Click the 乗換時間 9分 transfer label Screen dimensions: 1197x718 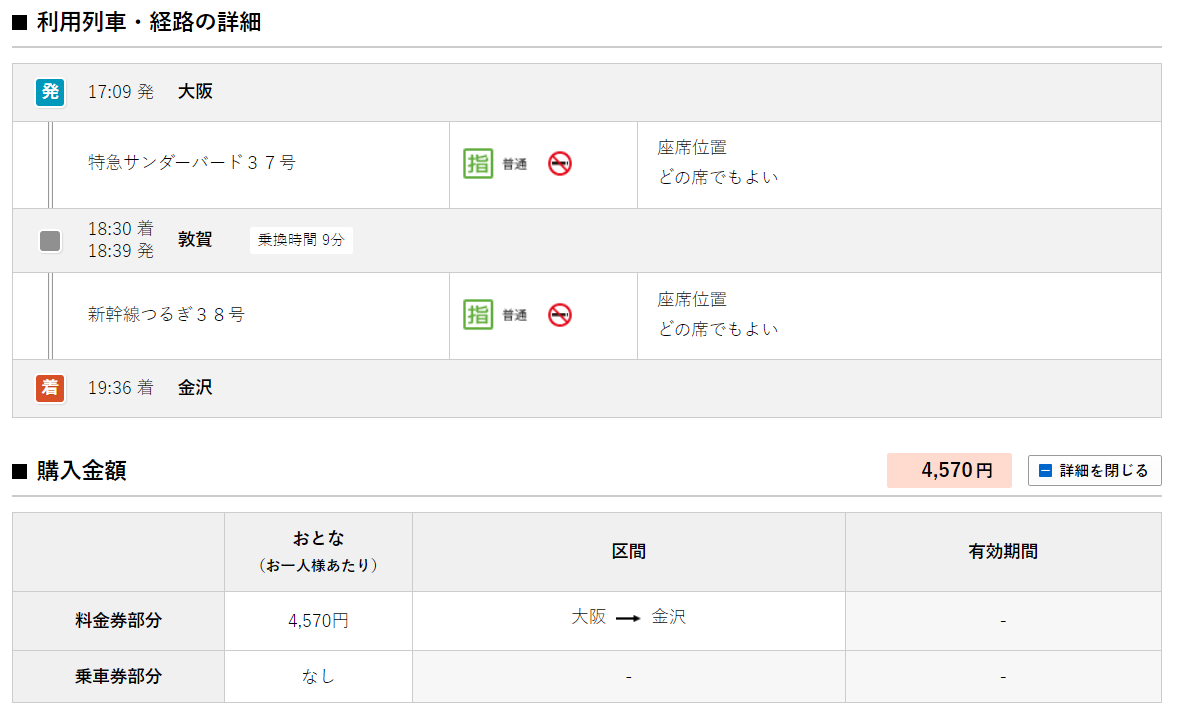(x=301, y=241)
